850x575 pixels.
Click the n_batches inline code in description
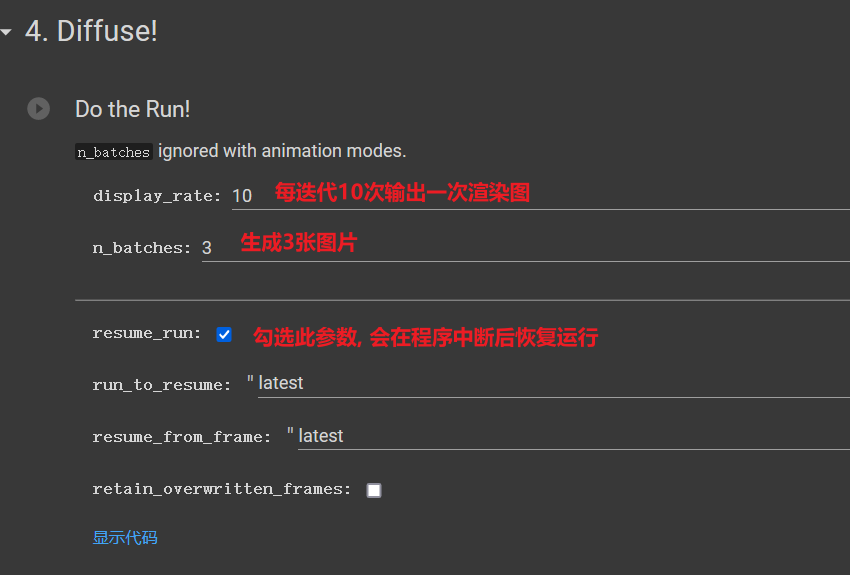pyautogui.click(x=114, y=153)
